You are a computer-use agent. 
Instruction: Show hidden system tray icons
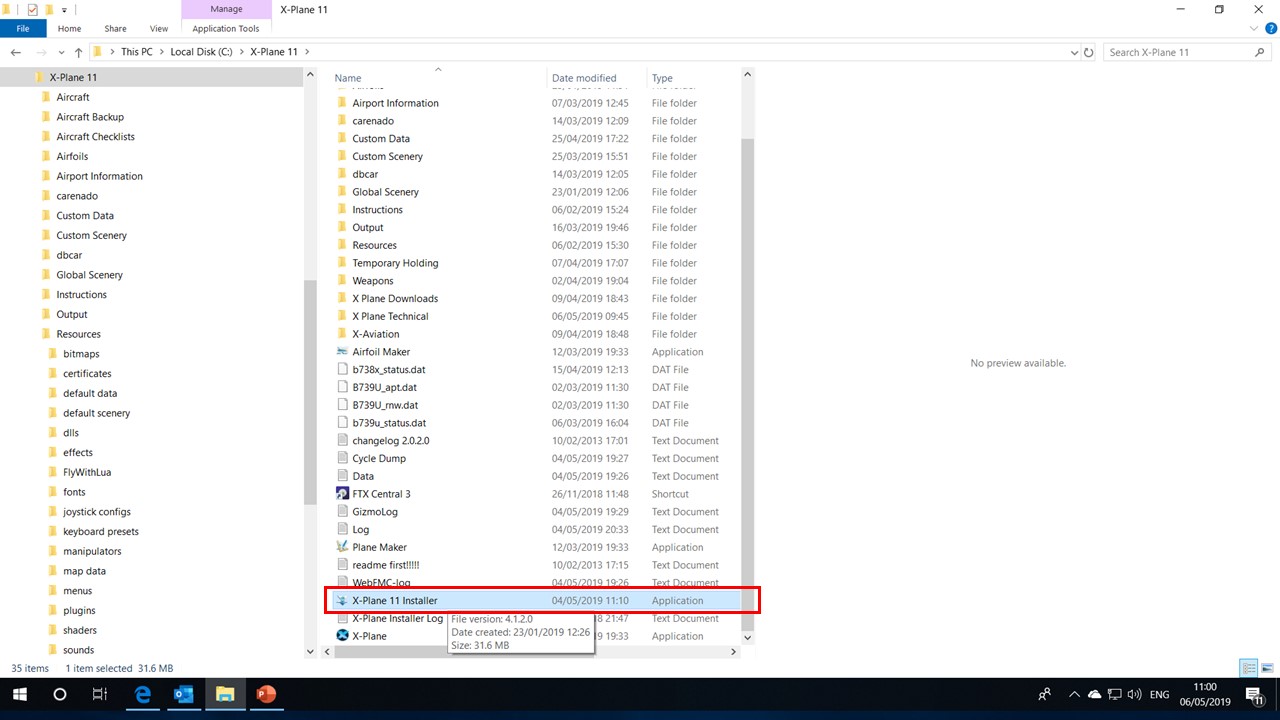point(1074,694)
